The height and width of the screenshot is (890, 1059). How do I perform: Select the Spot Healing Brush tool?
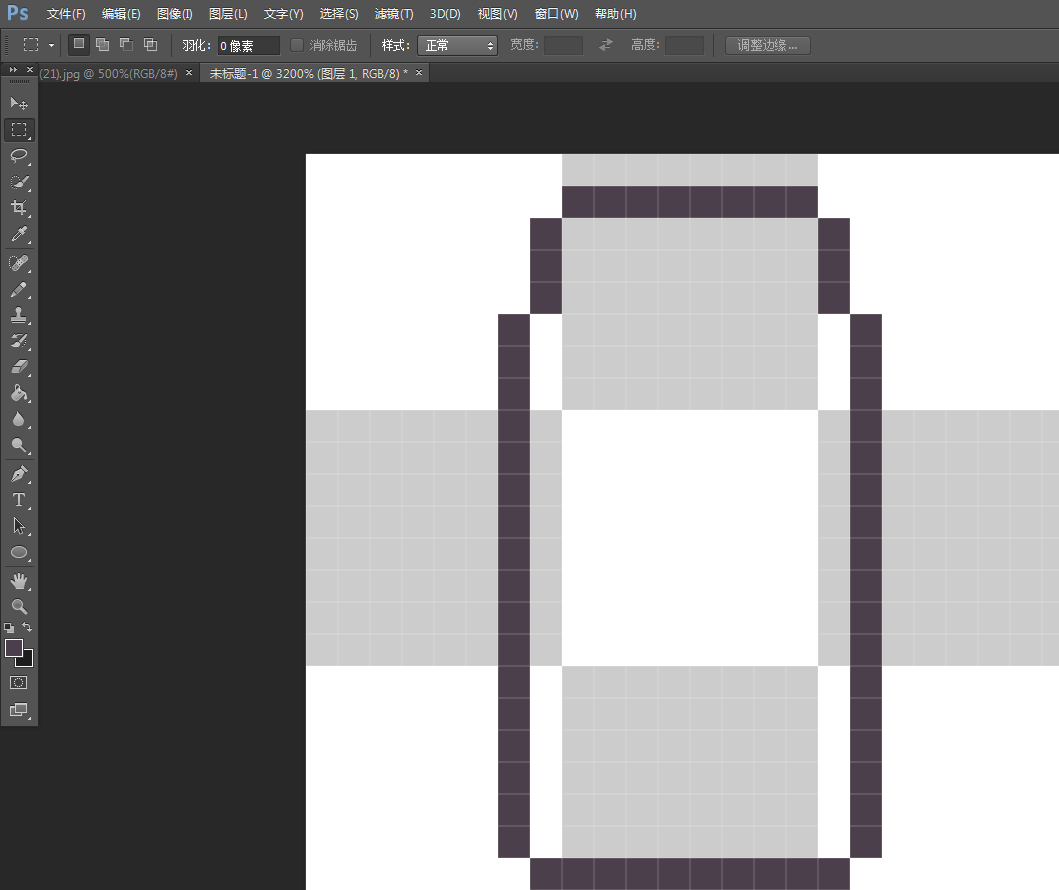tap(19, 263)
